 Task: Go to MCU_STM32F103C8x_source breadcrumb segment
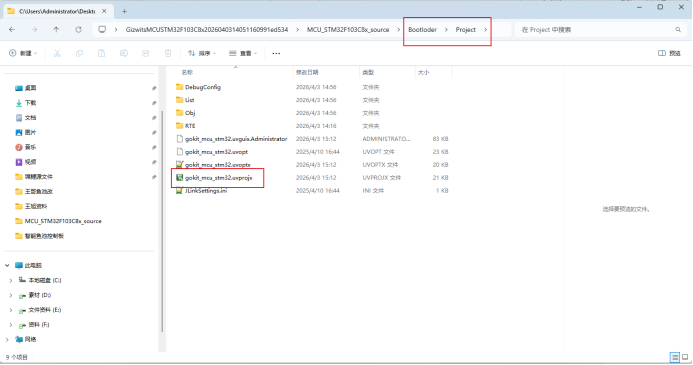[348, 30]
